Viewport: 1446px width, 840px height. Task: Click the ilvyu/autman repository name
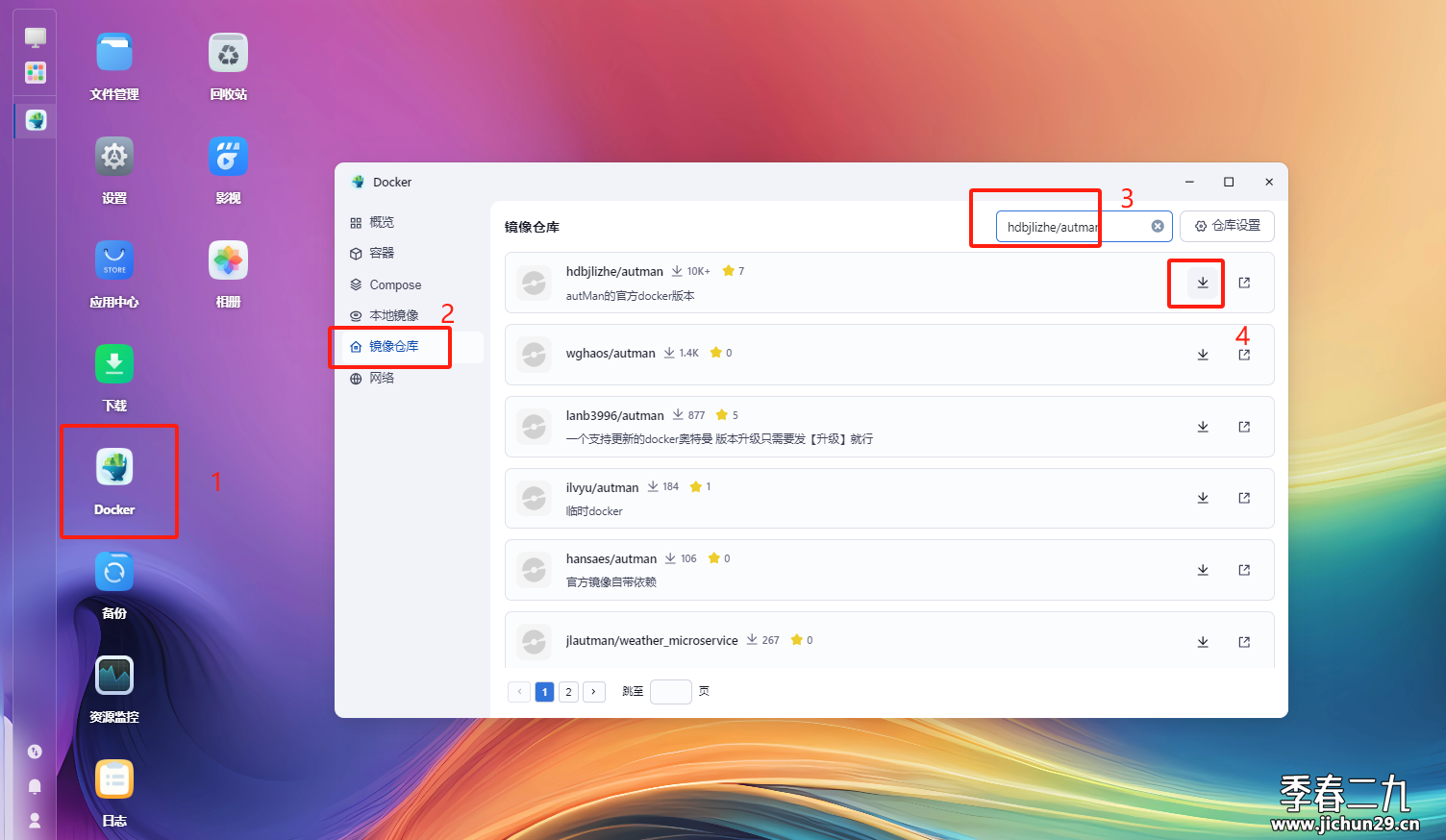click(x=602, y=488)
